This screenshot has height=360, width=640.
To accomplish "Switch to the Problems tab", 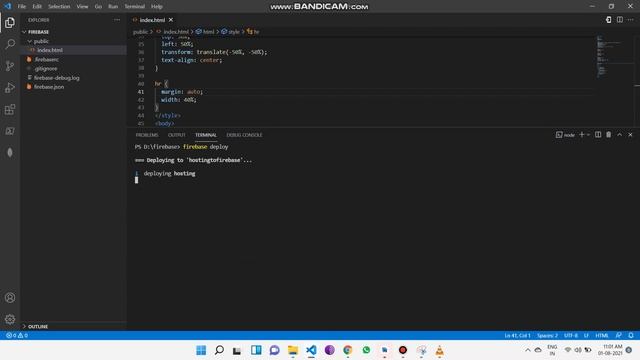I will point(147,135).
